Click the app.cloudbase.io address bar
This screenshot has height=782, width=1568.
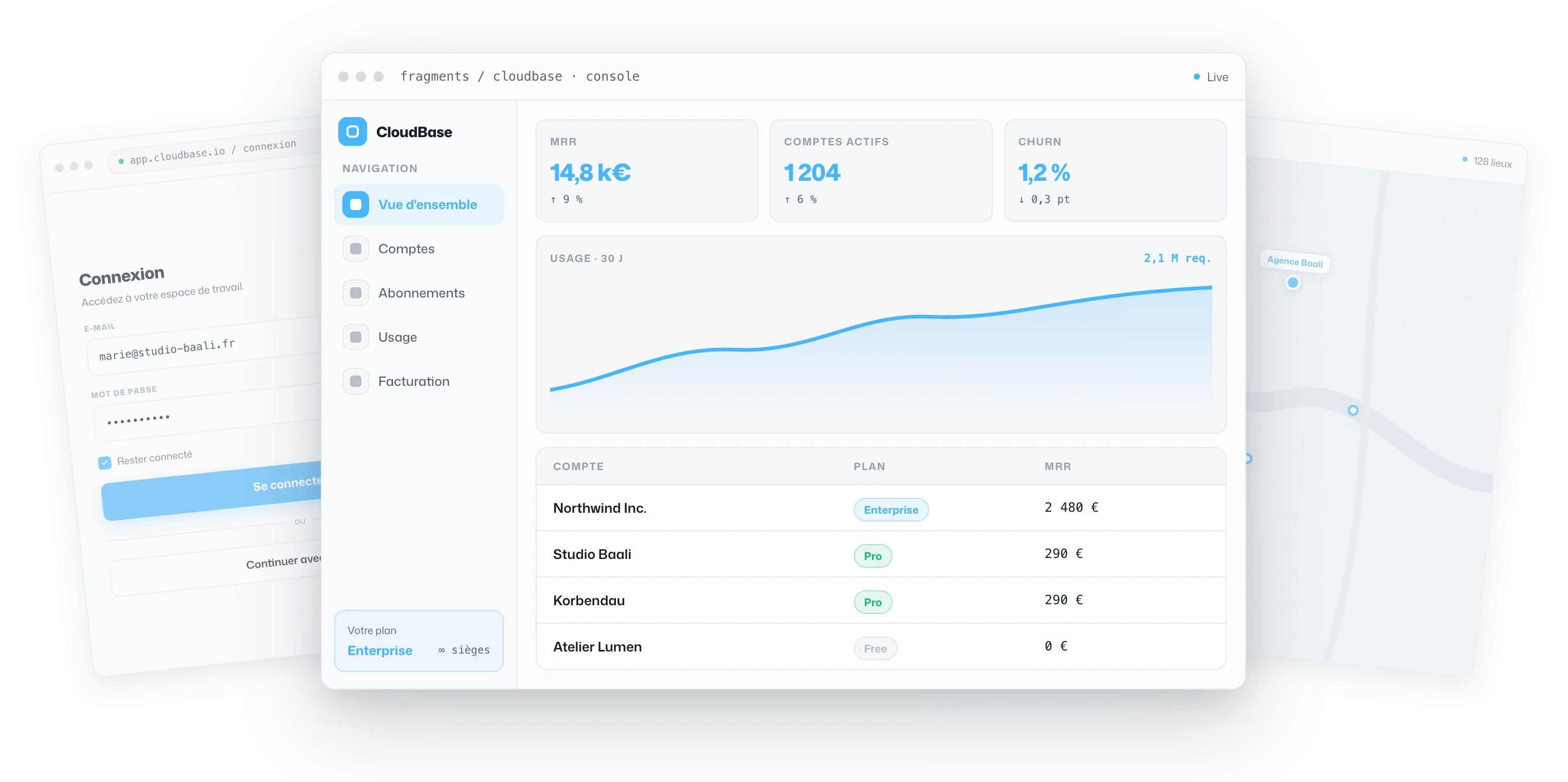pyautogui.click(x=214, y=153)
